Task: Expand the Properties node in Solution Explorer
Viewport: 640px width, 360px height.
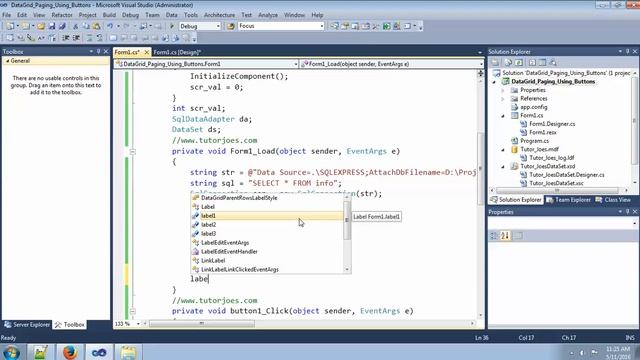Action: pos(503,90)
